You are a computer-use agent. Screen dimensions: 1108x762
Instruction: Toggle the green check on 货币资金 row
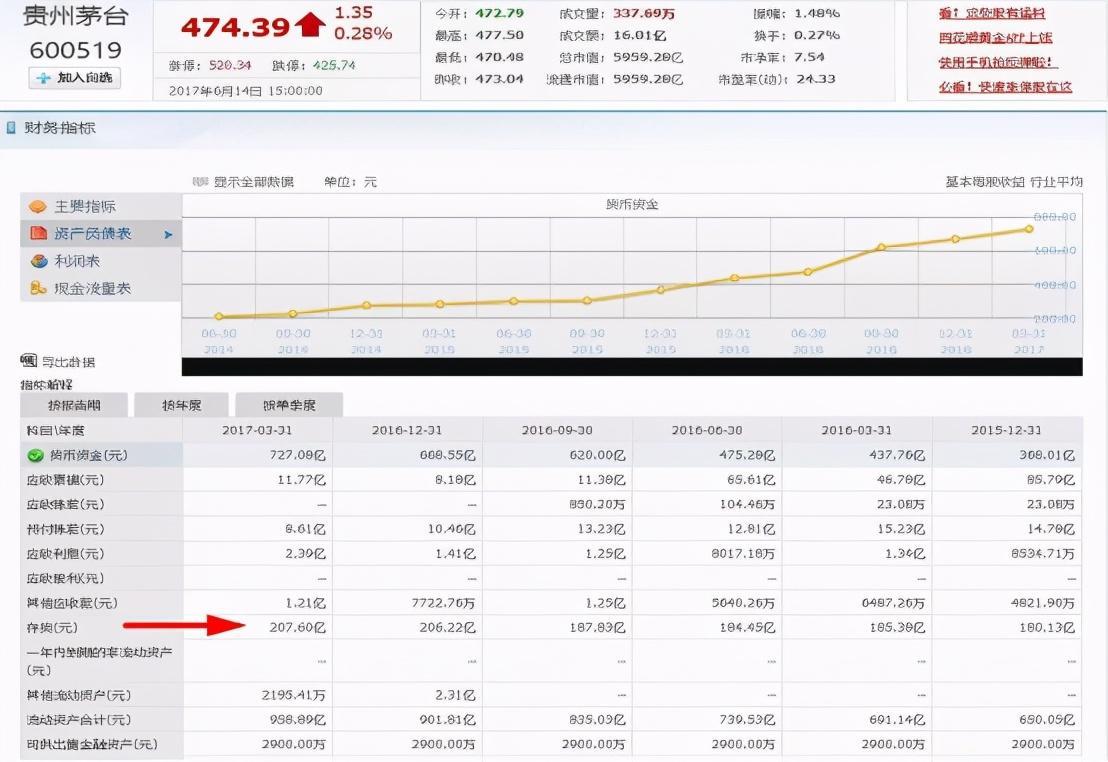coord(36,455)
